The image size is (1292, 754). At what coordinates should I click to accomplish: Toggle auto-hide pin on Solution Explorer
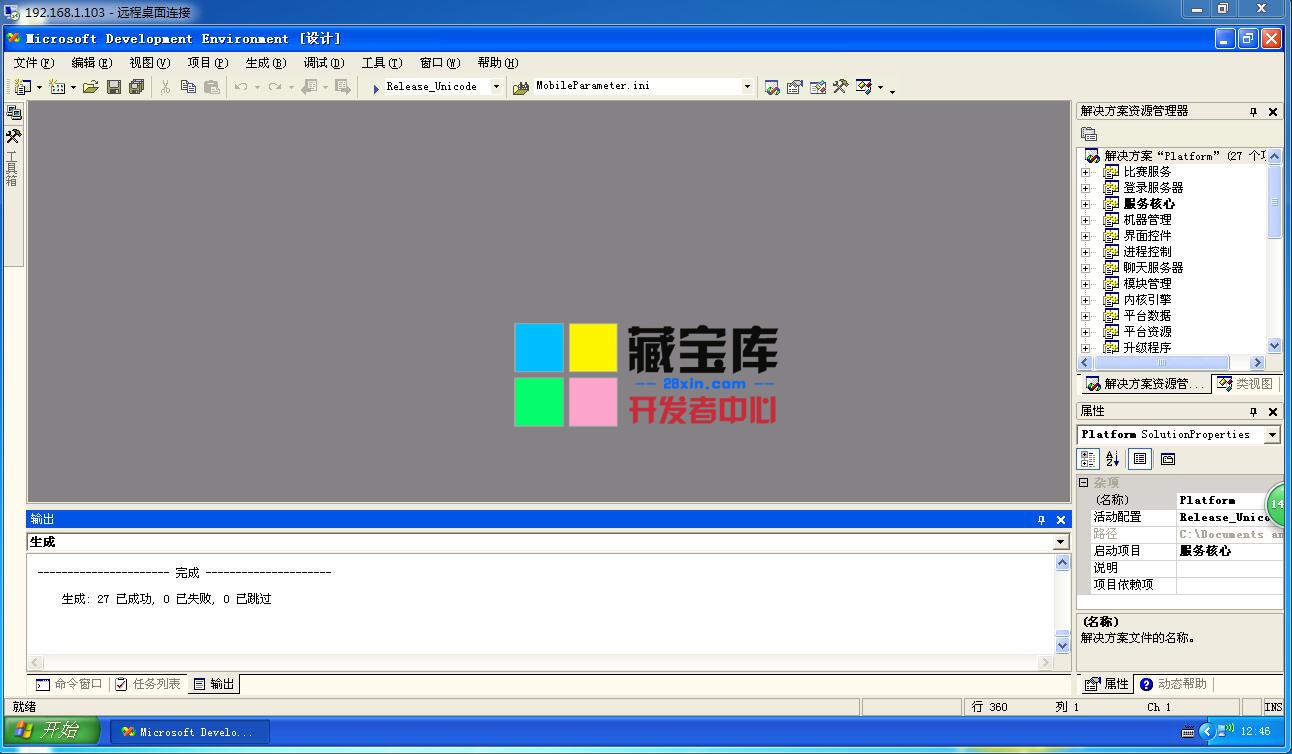pos(1253,112)
